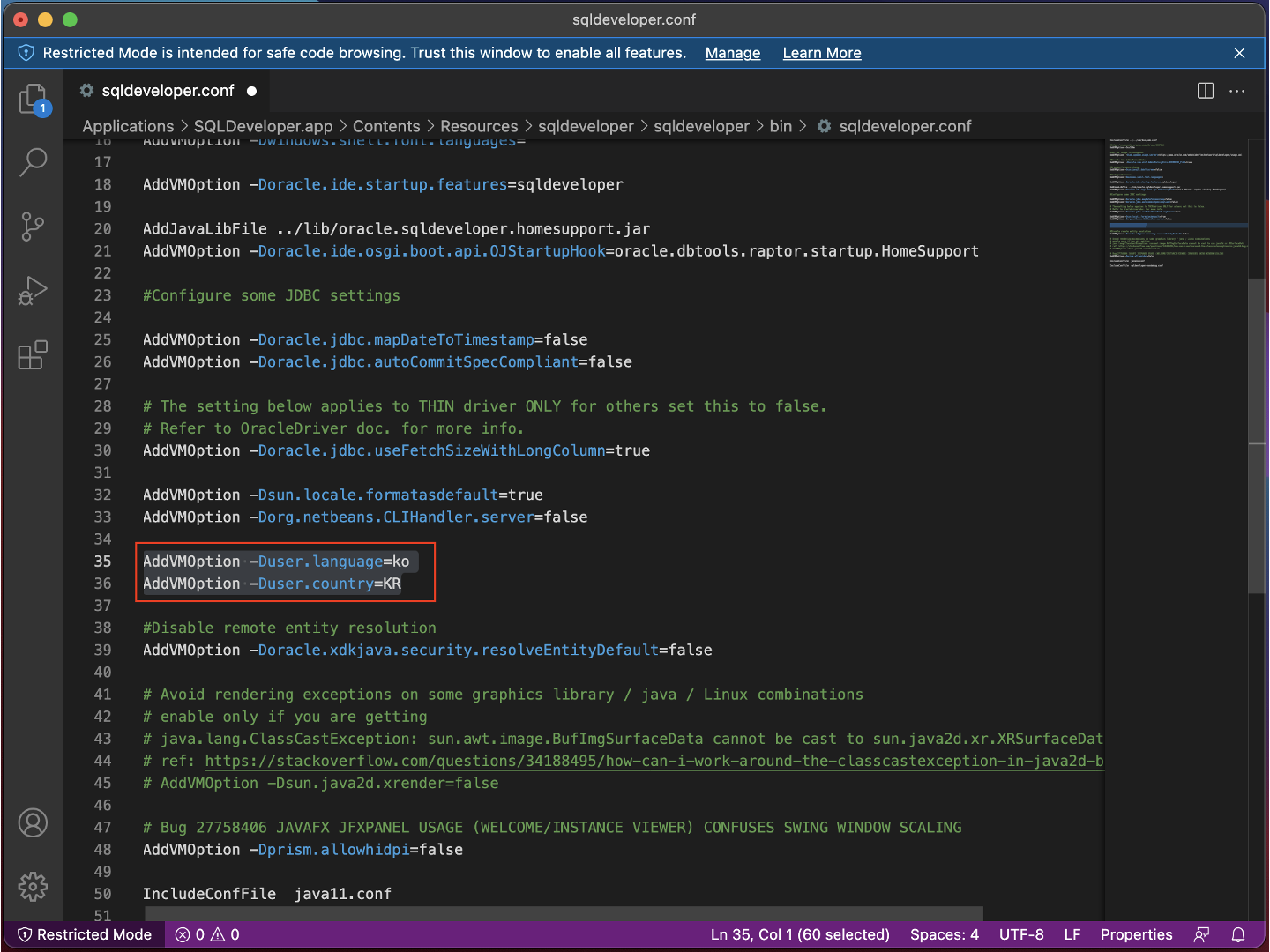This screenshot has width=1270, height=952.
Task: Click the Manage link in banner
Action: point(733,53)
